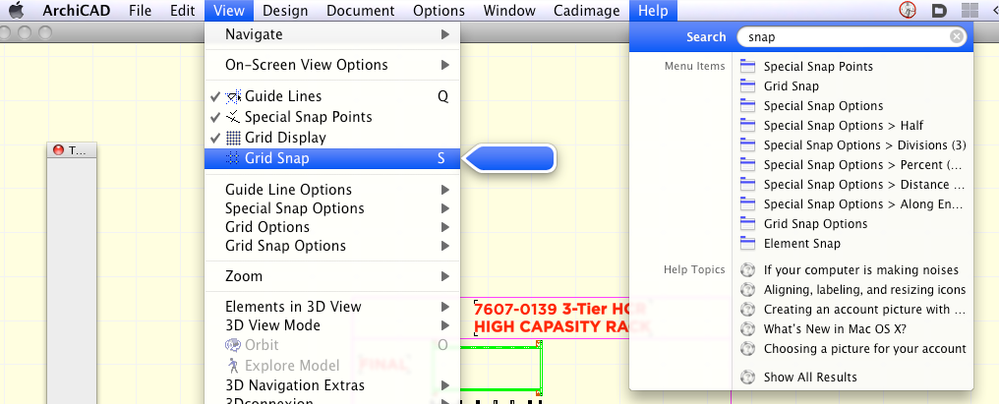Image resolution: width=999 pixels, height=404 pixels.
Task: Expand the Zoom submenu
Action: coord(332,277)
